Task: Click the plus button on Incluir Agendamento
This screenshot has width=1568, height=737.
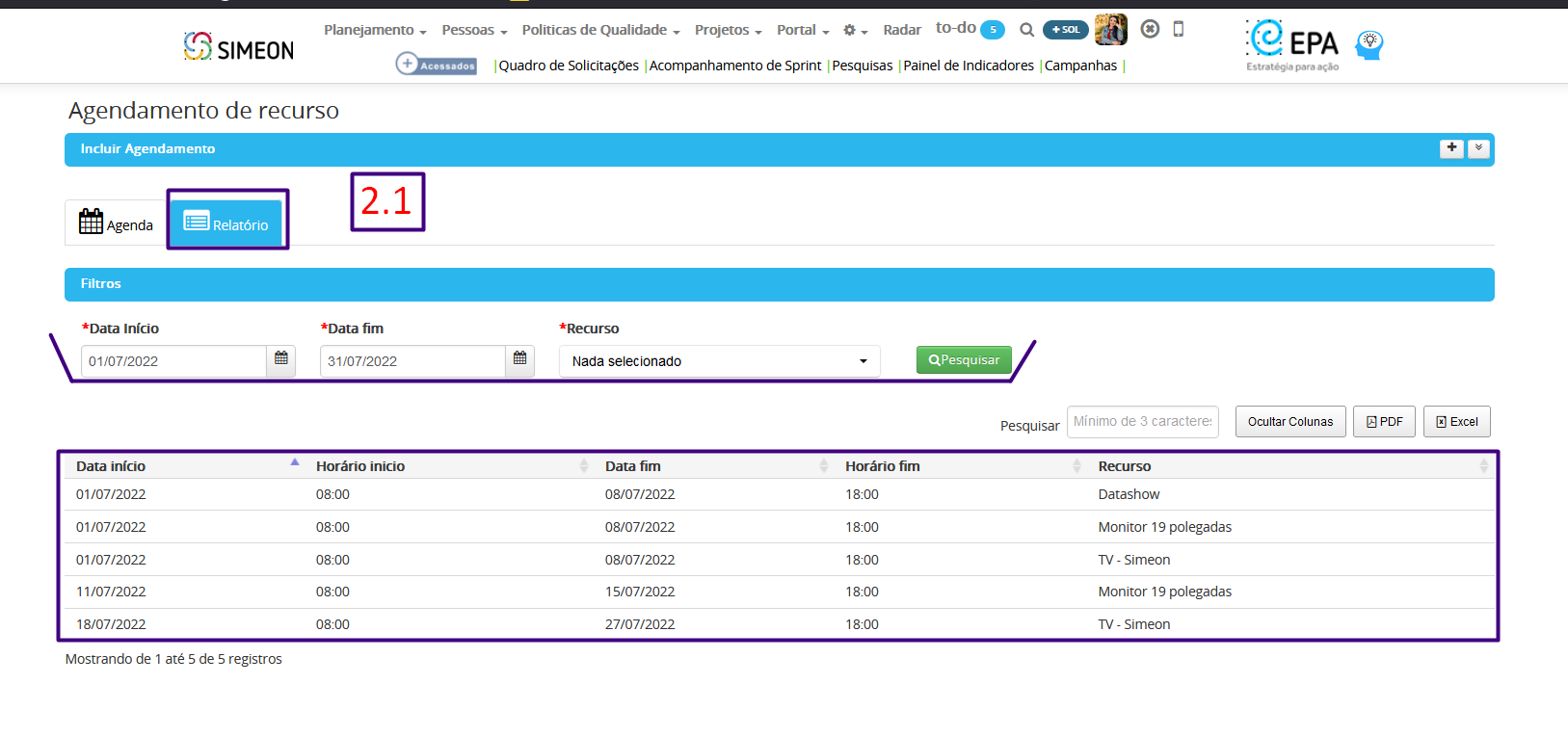Action: [x=1451, y=148]
